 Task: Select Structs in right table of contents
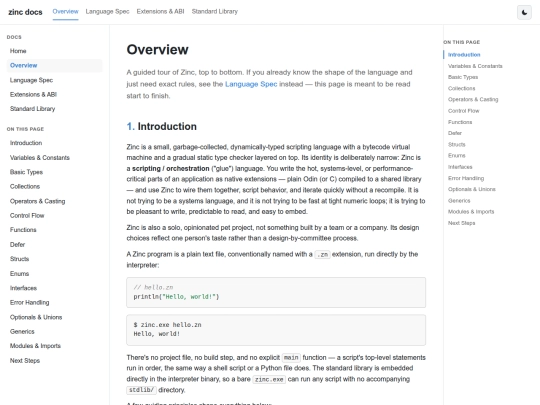(x=456, y=144)
